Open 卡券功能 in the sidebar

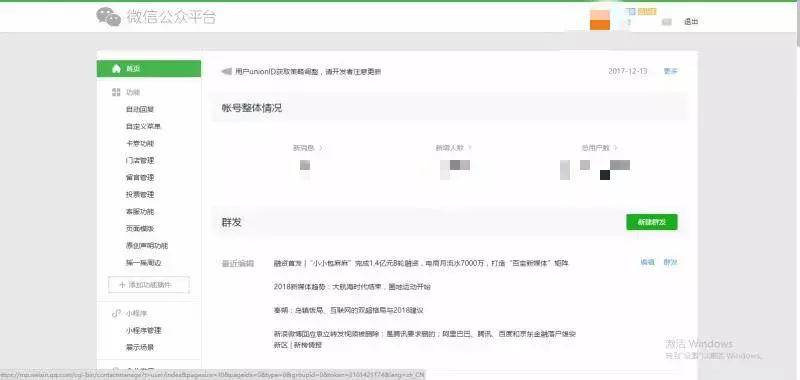click(x=140, y=143)
